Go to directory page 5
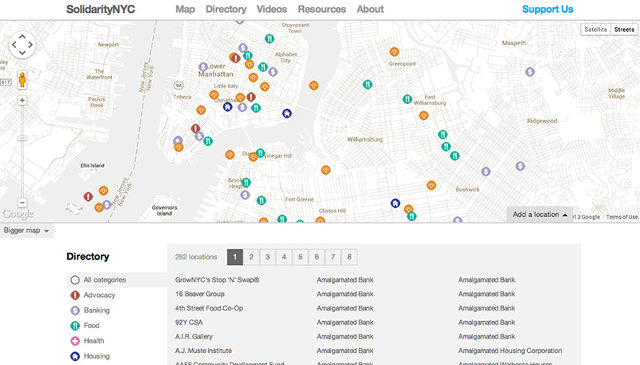This screenshot has width=640, height=365. point(300,257)
